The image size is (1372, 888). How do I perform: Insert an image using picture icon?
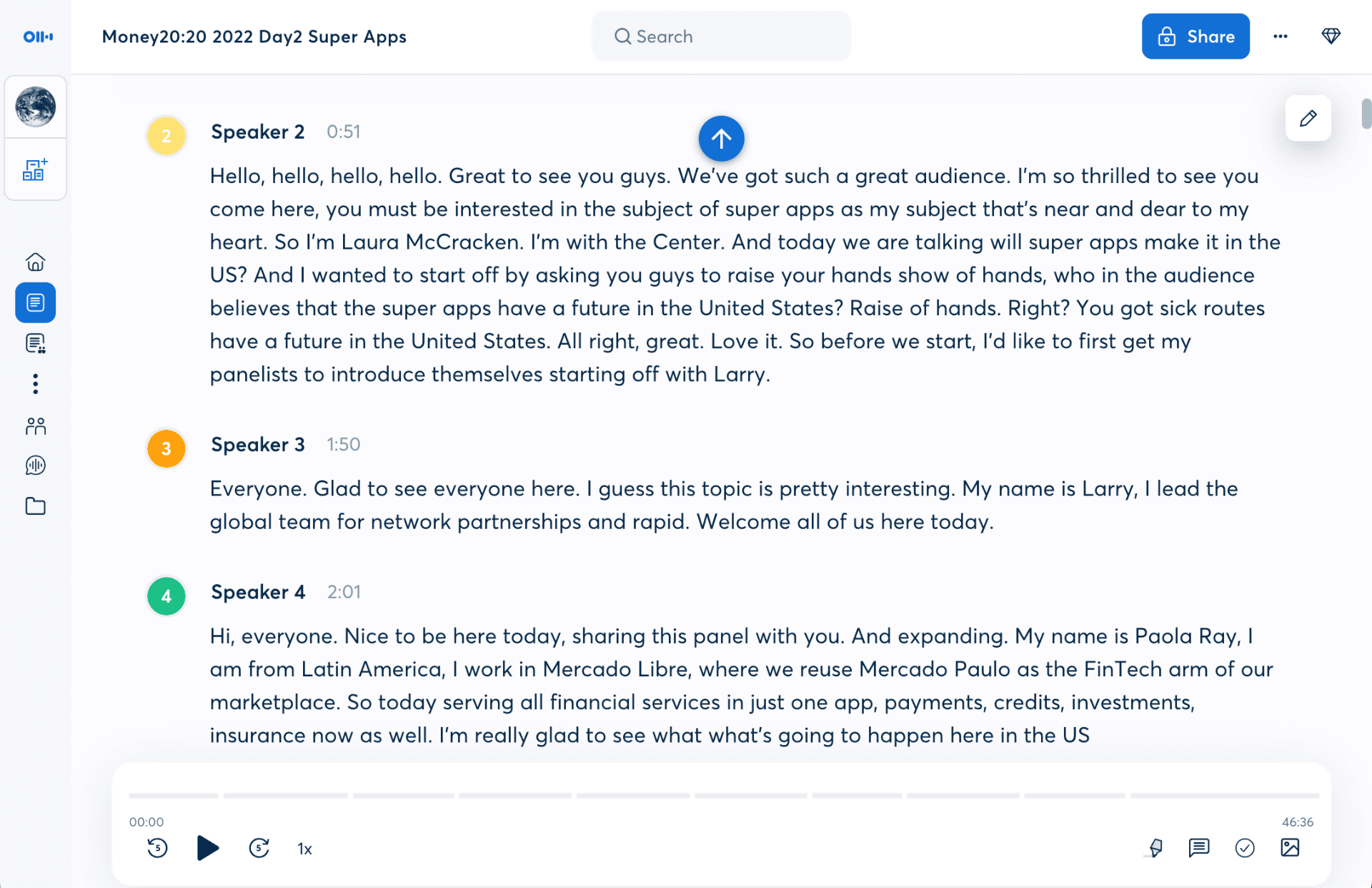click(1290, 848)
